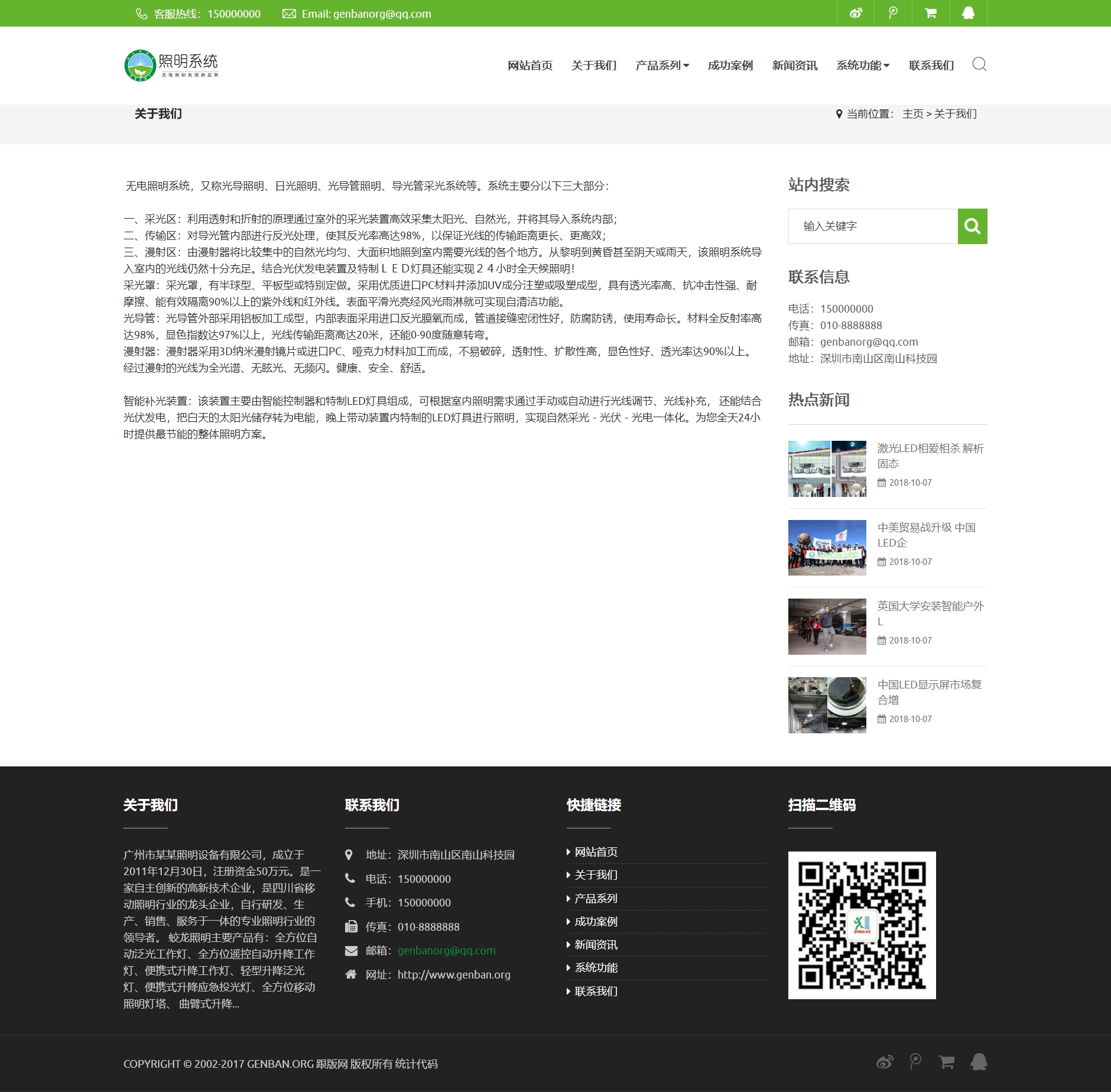Screen dimensions: 1111x1092
Task: Select 成功案例 in the navigation menu
Action: [729, 65]
